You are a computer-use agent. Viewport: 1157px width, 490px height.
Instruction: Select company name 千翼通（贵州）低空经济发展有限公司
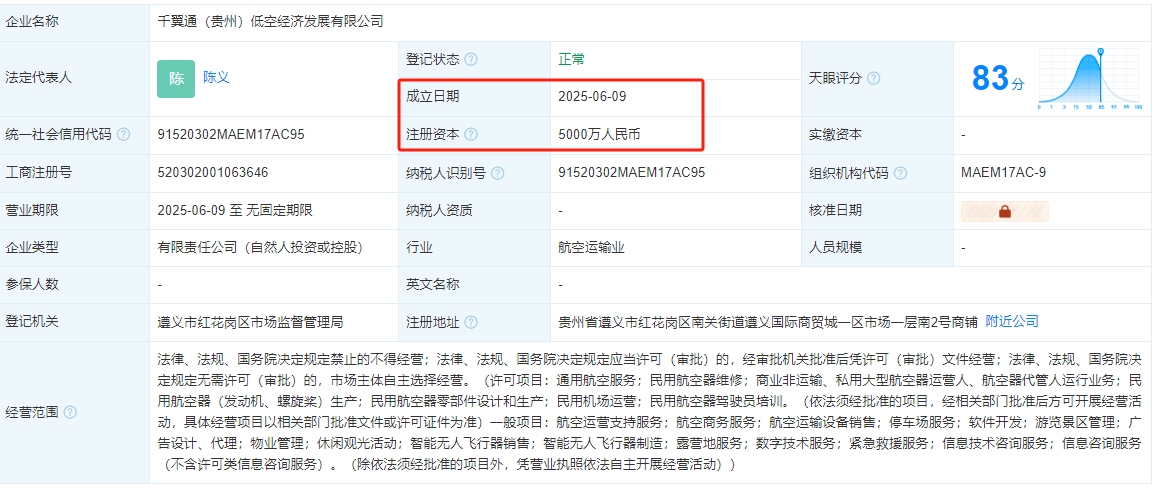click(271, 22)
